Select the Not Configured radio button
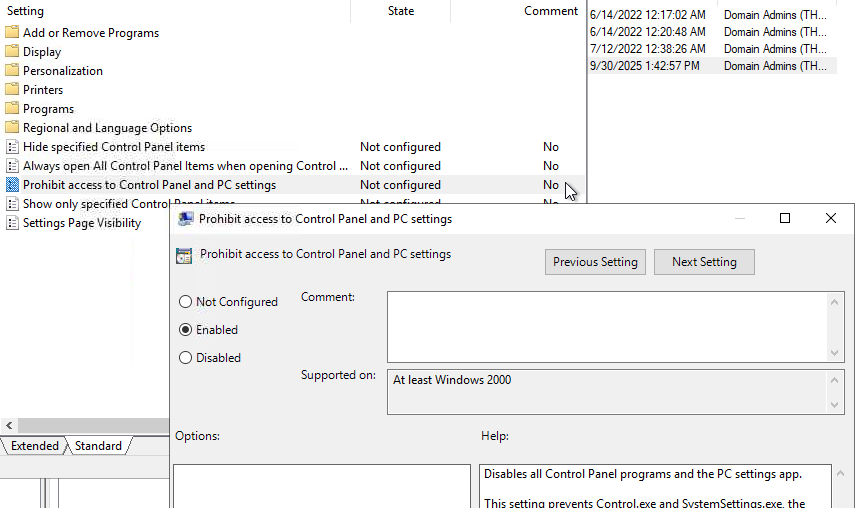The width and height of the screenshot is (857, 508). pos(186,302)
